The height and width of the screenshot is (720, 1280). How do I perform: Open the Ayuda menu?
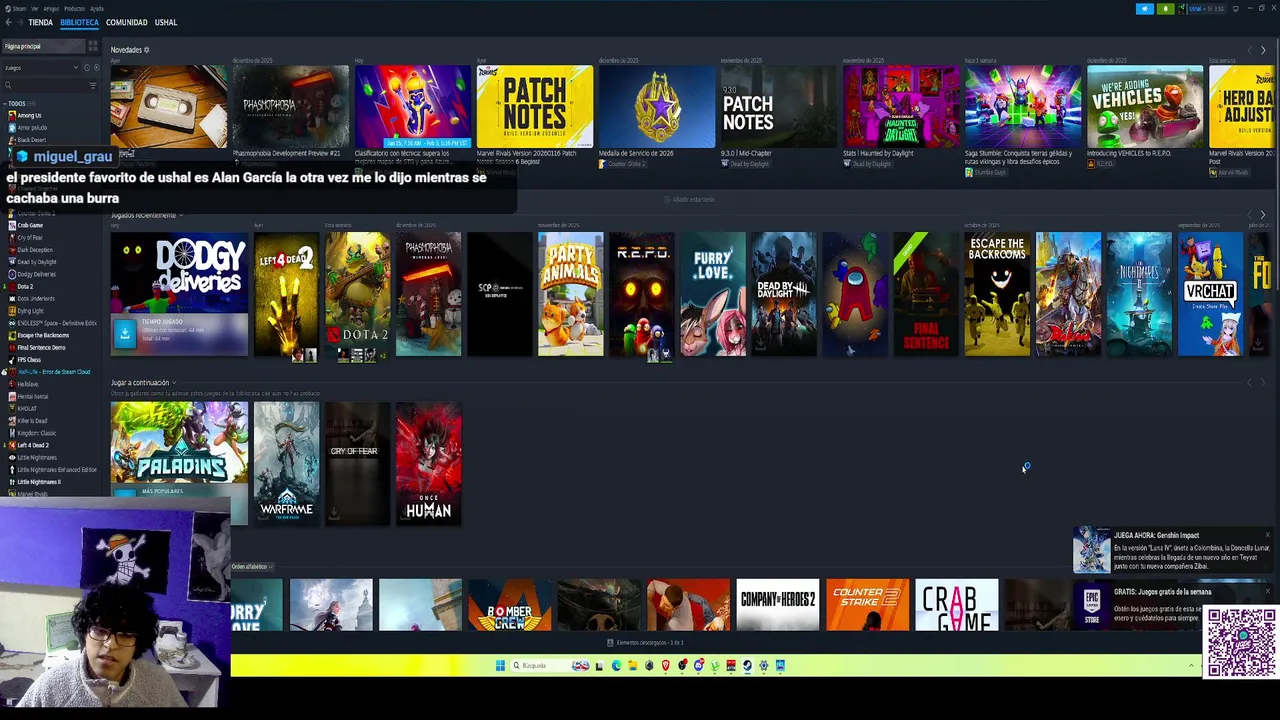coord(97,9)
